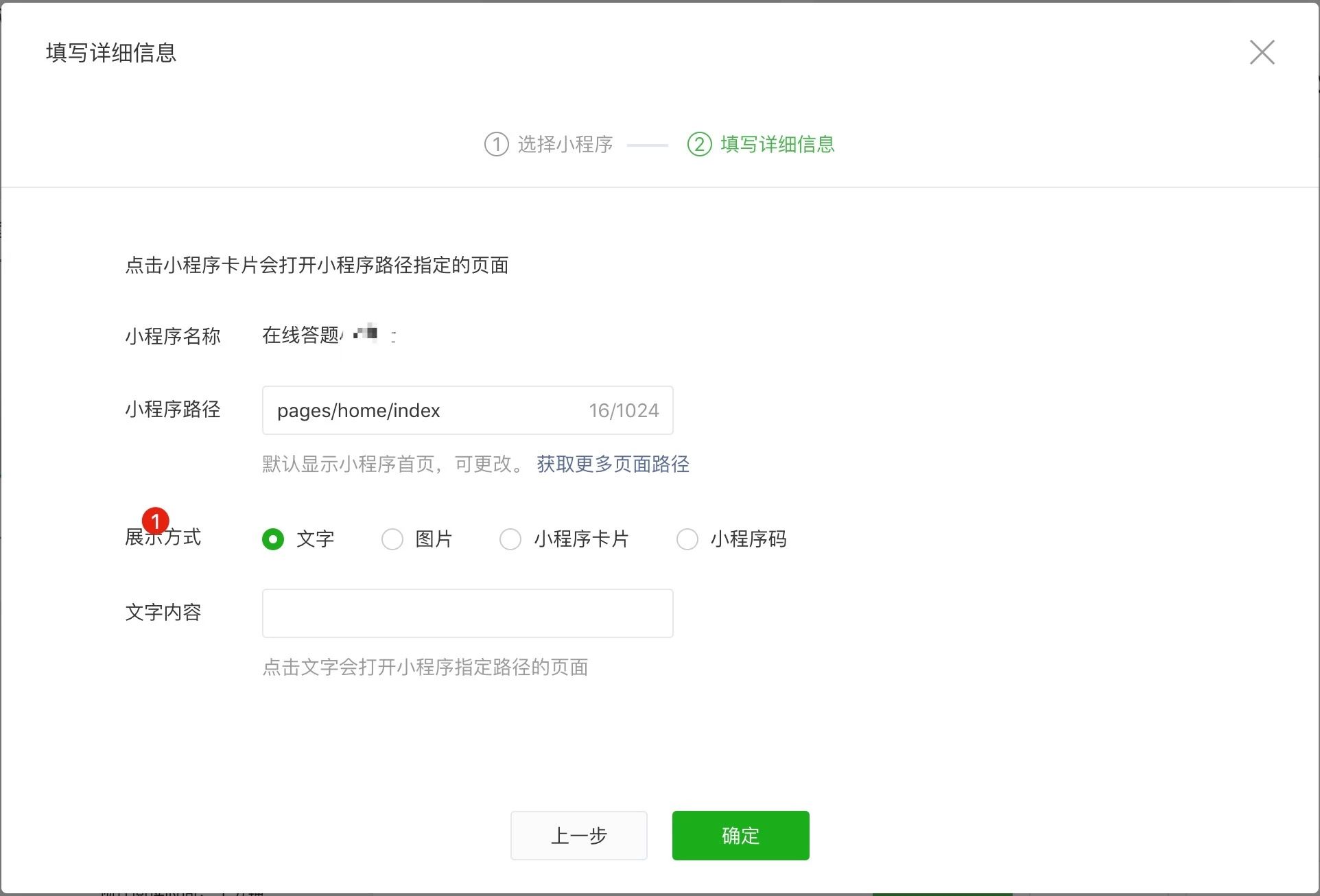The height and width of the screenshot is (896, 1320).
Task: Confirm with the green 确定 button
Action: click(740, 836)
